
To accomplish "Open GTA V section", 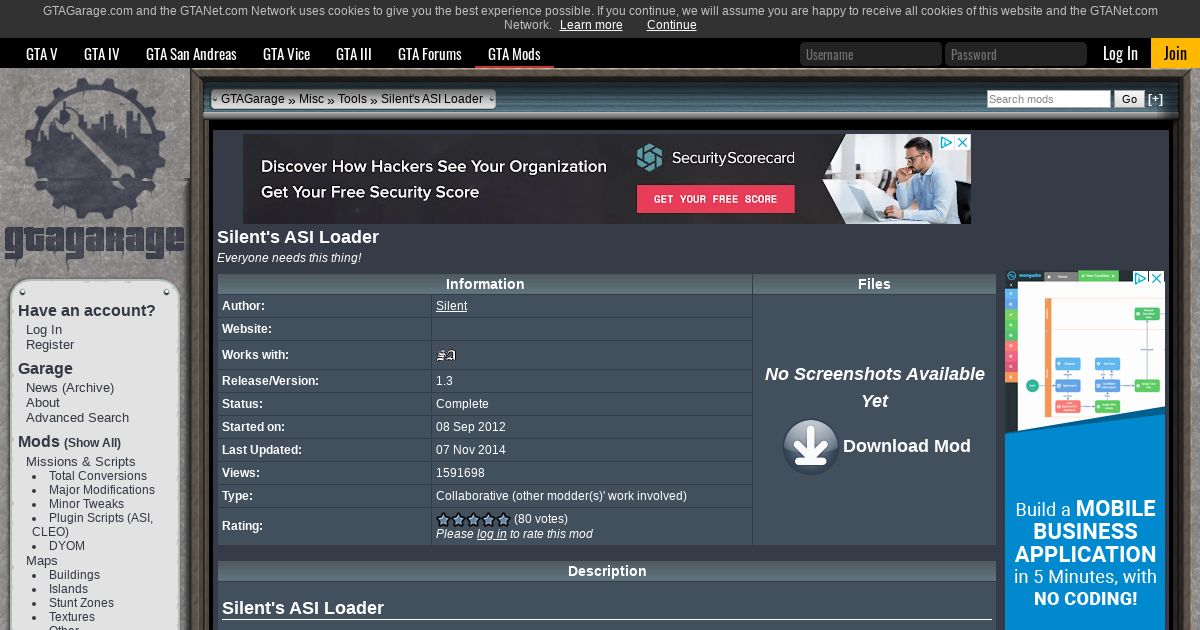I will 42,54.
